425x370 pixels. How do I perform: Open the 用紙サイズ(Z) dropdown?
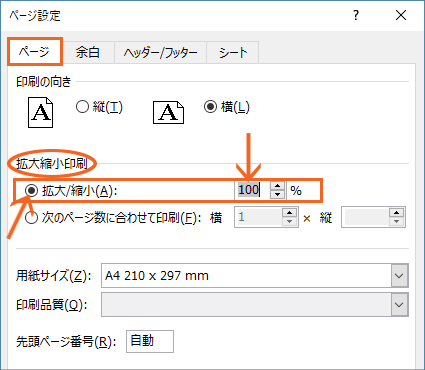pyautogui.click(x=399, y=276)
